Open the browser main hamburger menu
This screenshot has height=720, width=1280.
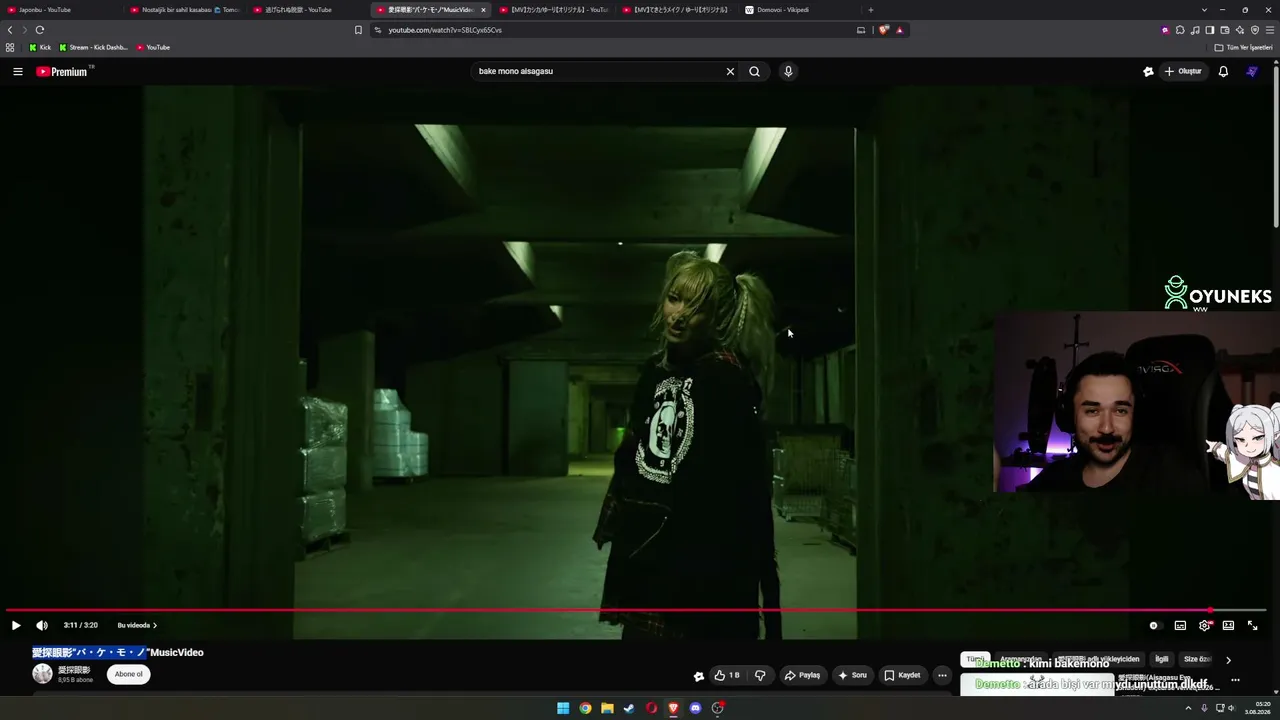tap(1270, 30)
